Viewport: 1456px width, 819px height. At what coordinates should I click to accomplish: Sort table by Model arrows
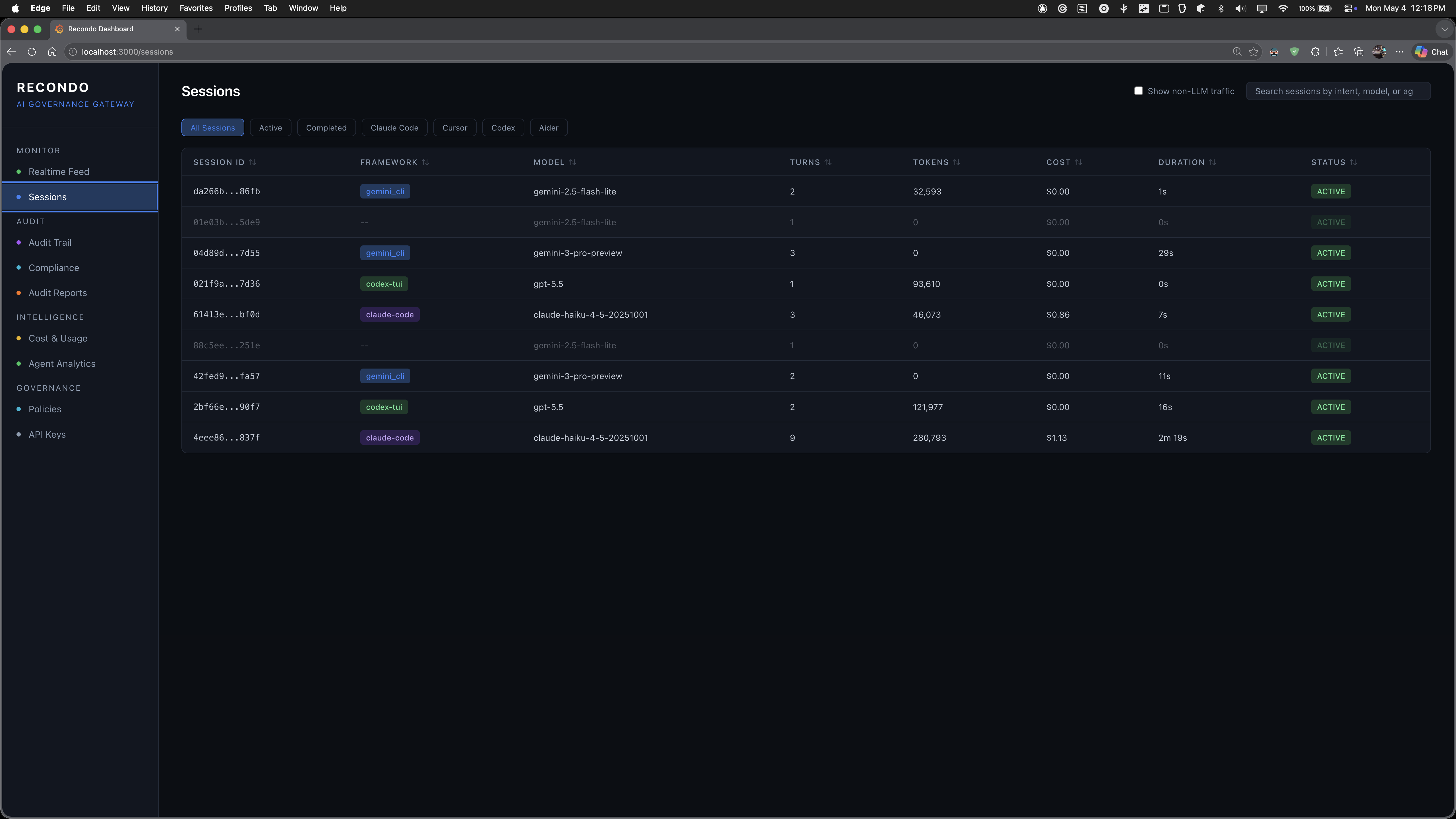(x=572, y=162)
